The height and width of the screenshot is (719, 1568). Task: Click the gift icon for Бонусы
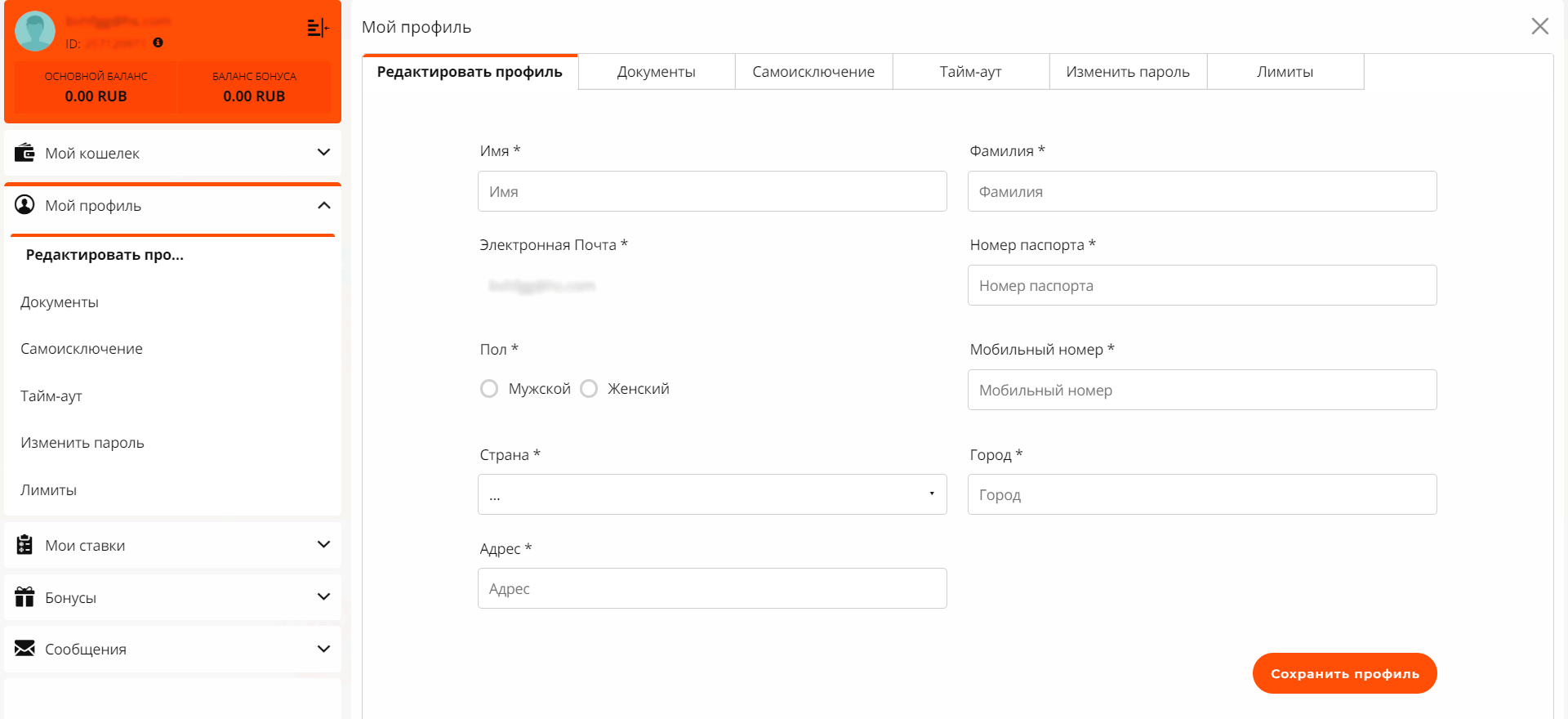pyautogui.click(x=24, y=597)
